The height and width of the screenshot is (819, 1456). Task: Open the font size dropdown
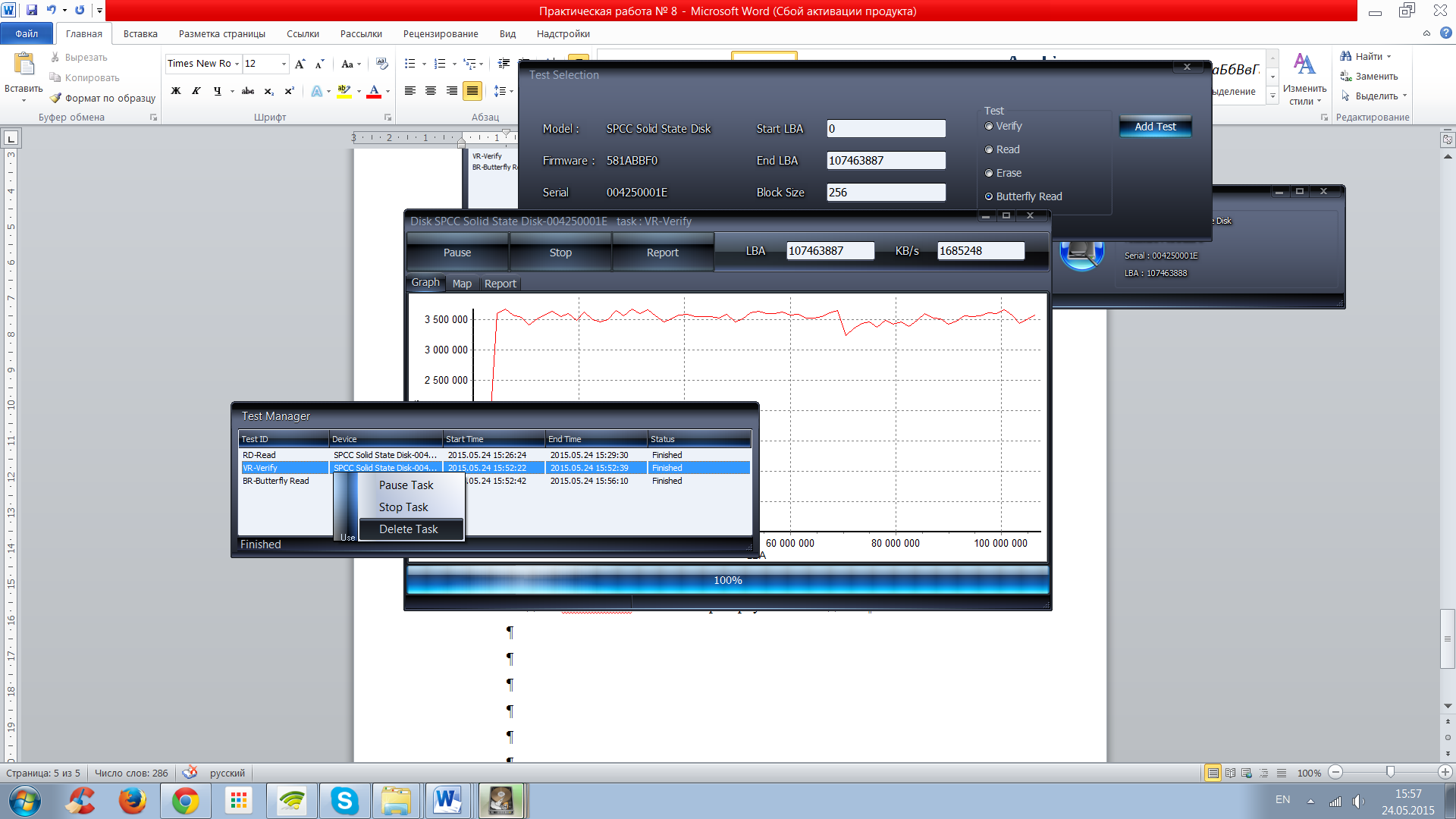[x=284, y=64]
